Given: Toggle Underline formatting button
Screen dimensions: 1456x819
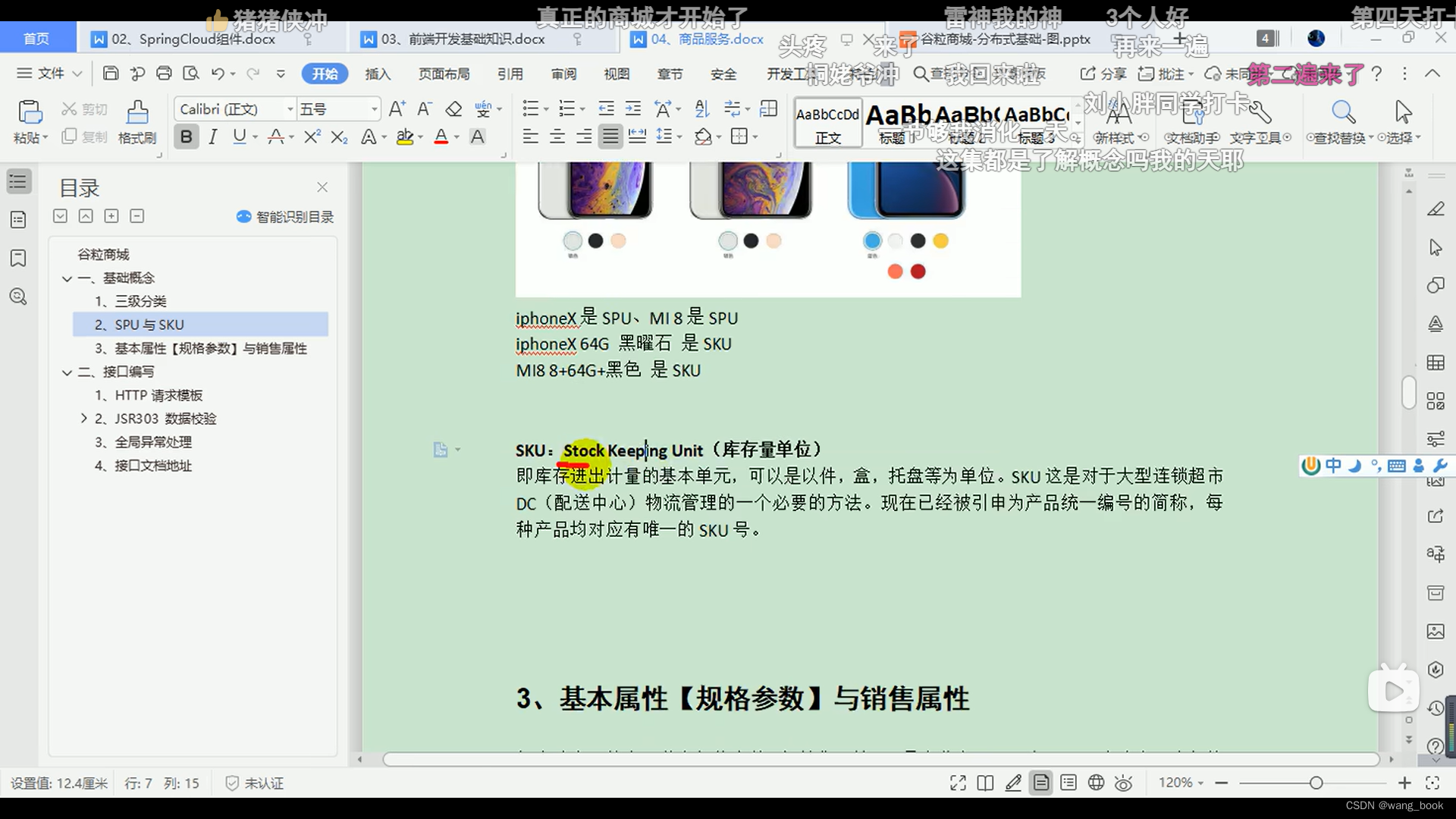Looking at the screenshot, I should tap(240, 136).
